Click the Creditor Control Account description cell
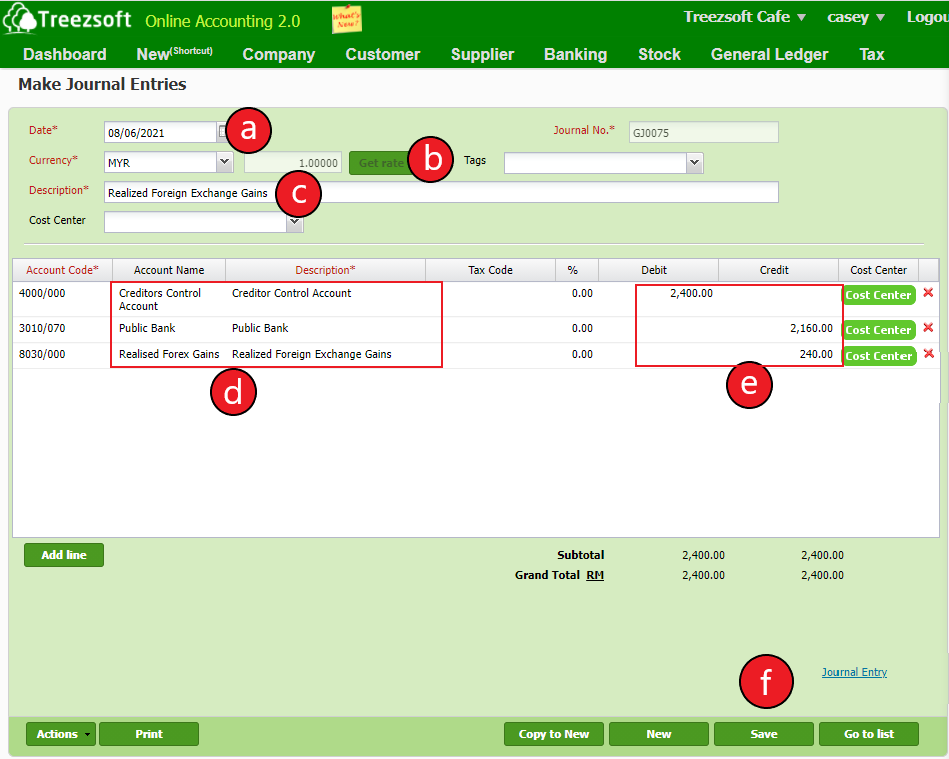 (x=292, y=293)
